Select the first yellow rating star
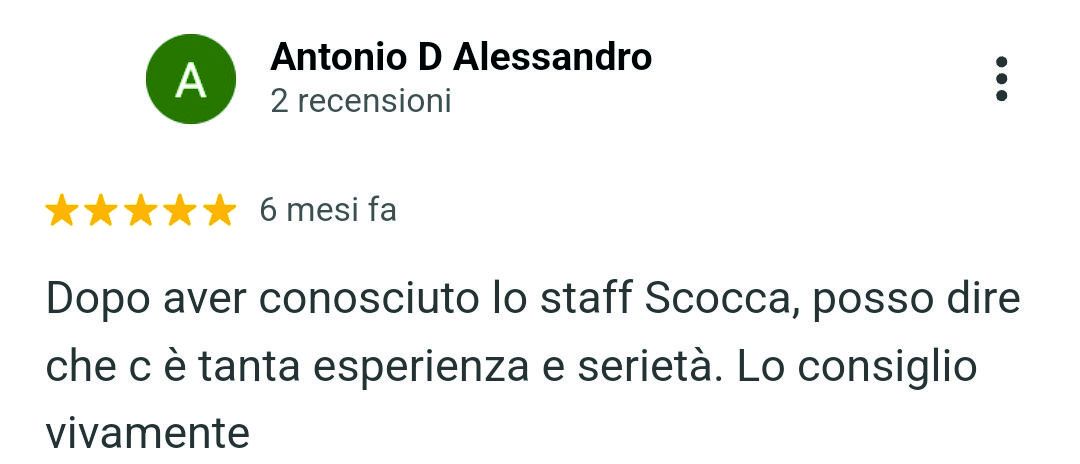The image size is (1080, 464). pos(61,210)
